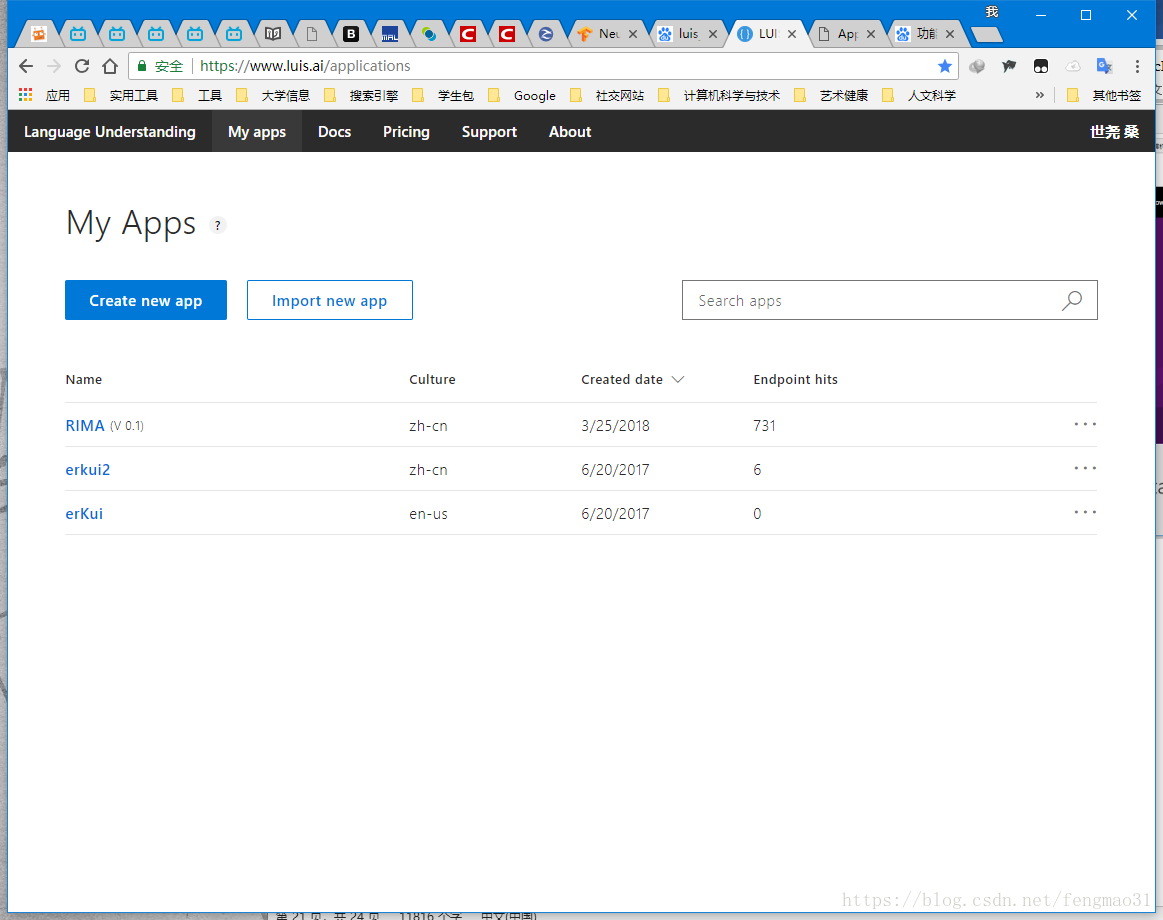Open more options for RIMA row

tap(1085, 424)
